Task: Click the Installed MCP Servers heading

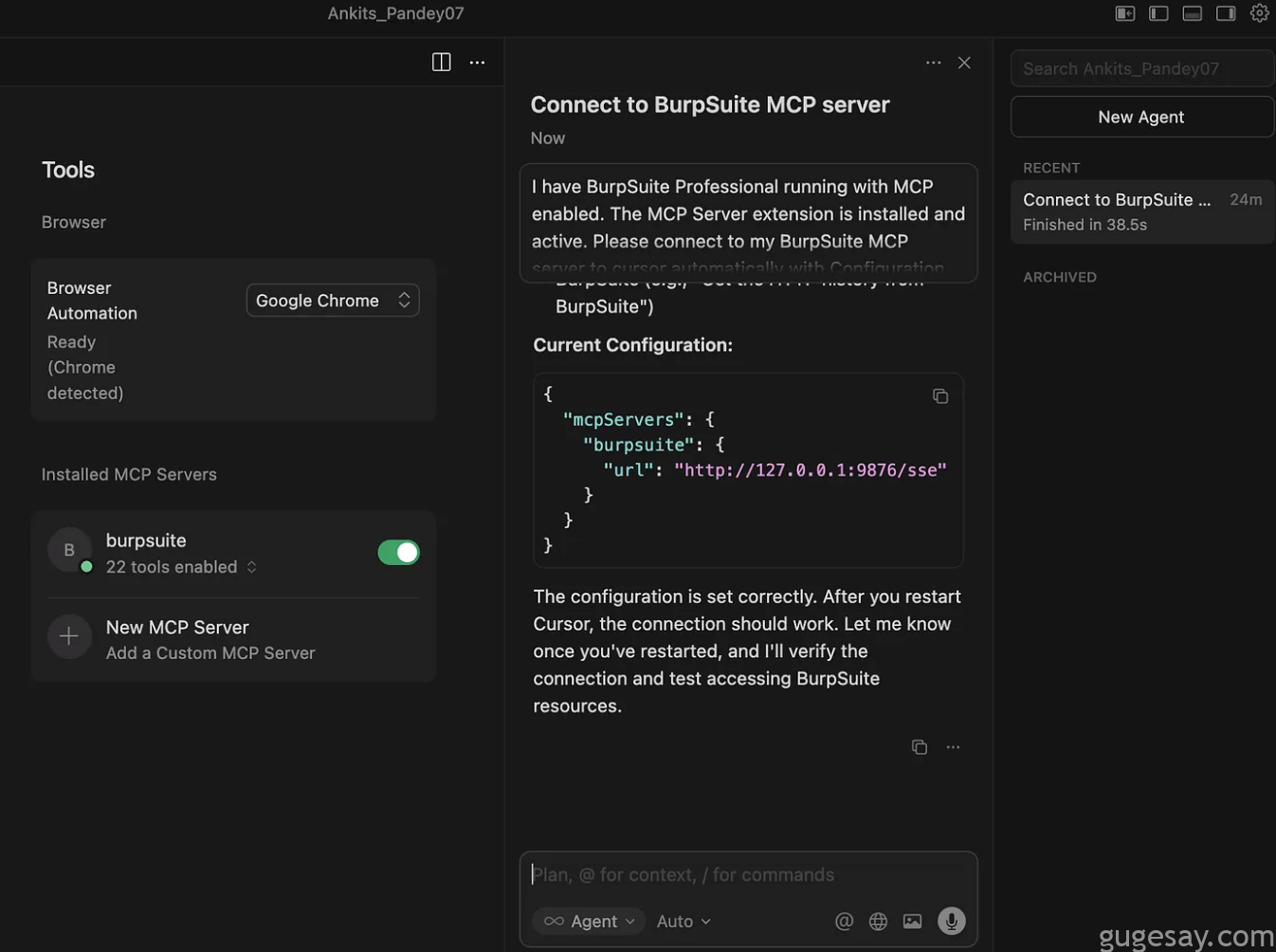Action: pyautogui.click(x=129, y=474)
